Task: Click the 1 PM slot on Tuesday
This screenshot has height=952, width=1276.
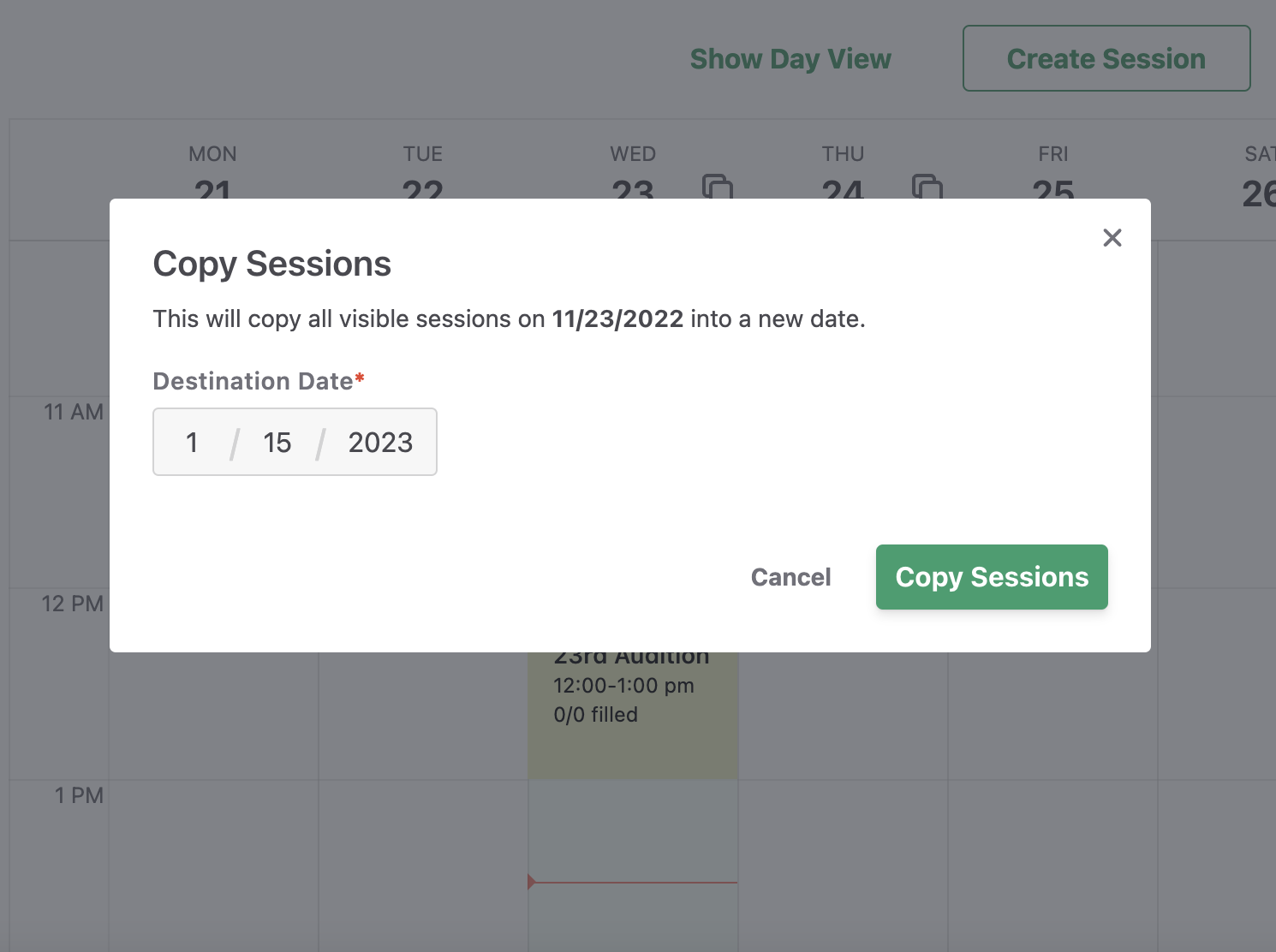Action: (x=423, y=866)
